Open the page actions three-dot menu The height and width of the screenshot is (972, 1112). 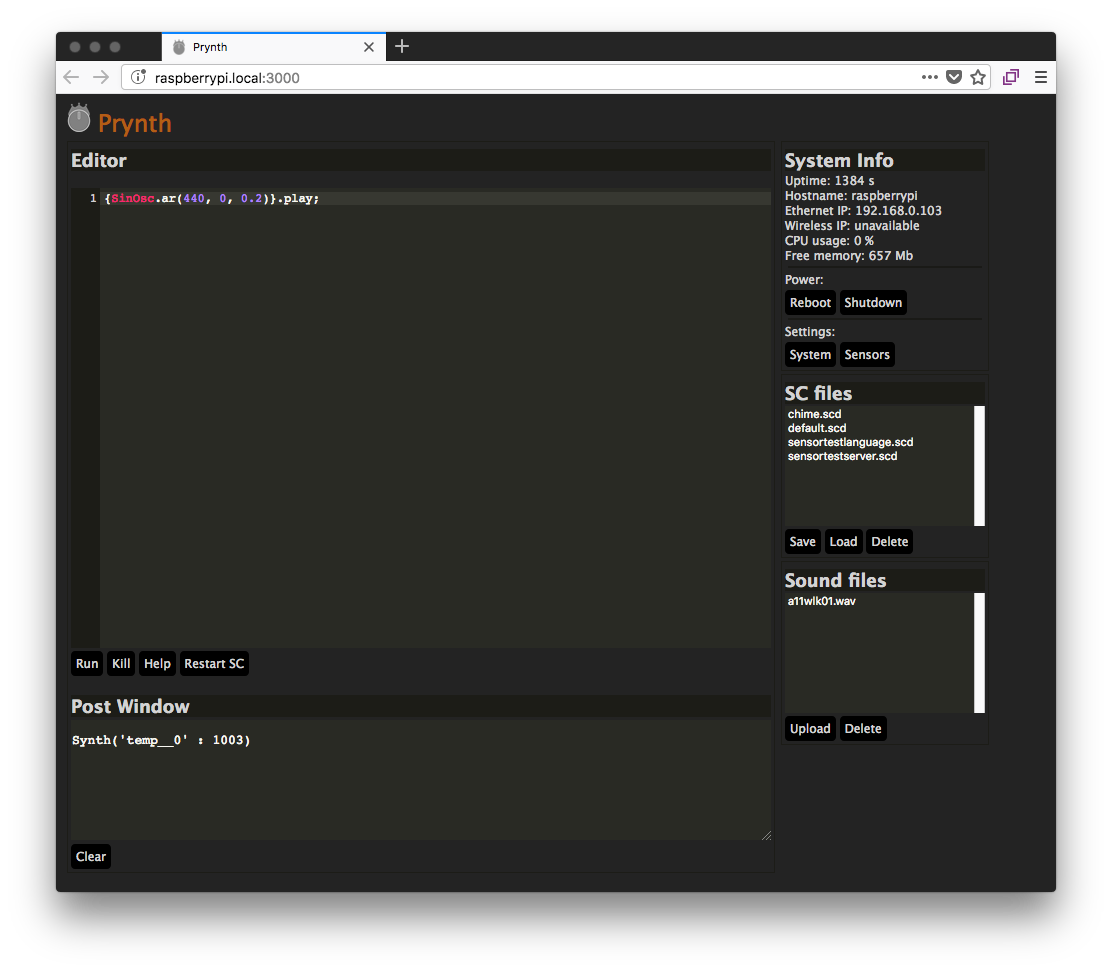click(x=930, y=77)
